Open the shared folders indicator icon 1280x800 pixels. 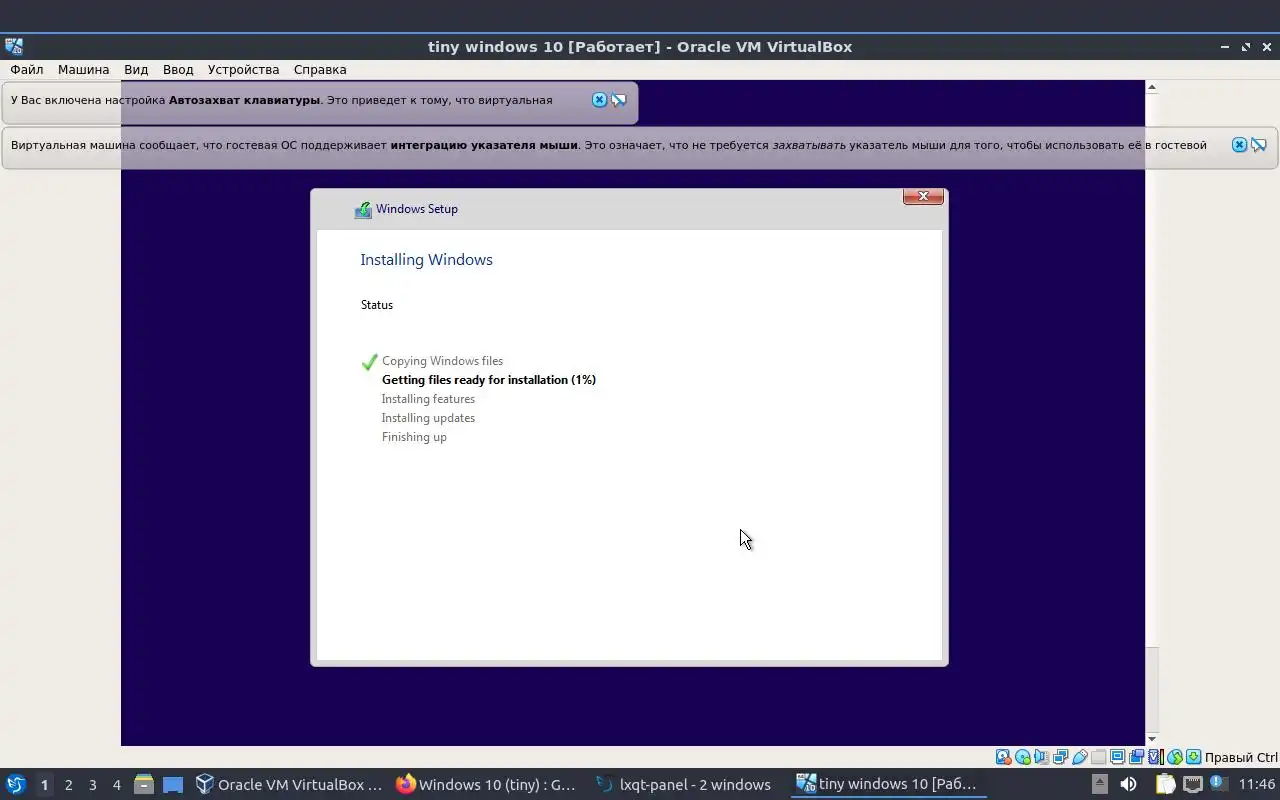[x=1098, y=757]
